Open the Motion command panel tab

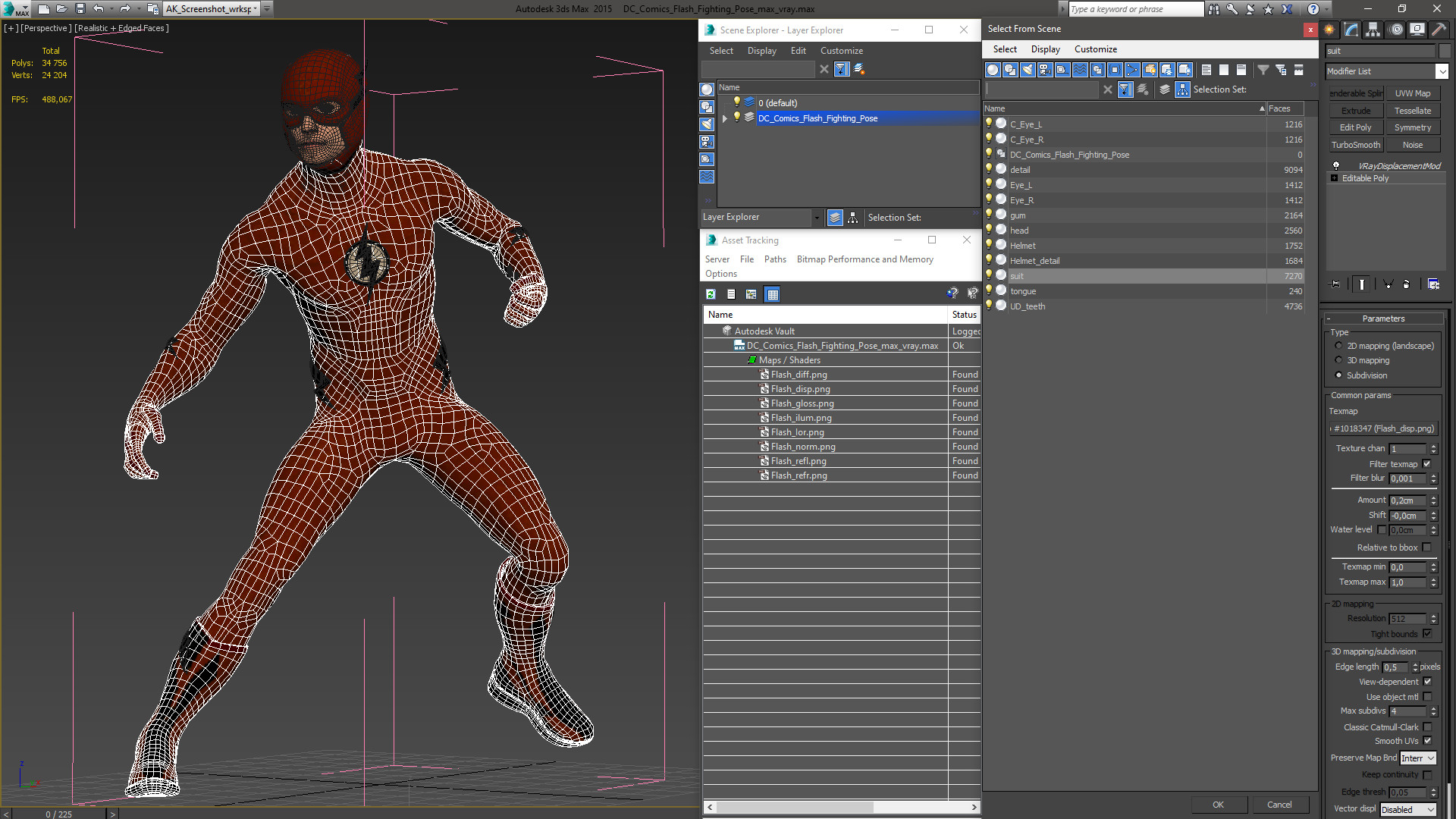coord(1396,30)
